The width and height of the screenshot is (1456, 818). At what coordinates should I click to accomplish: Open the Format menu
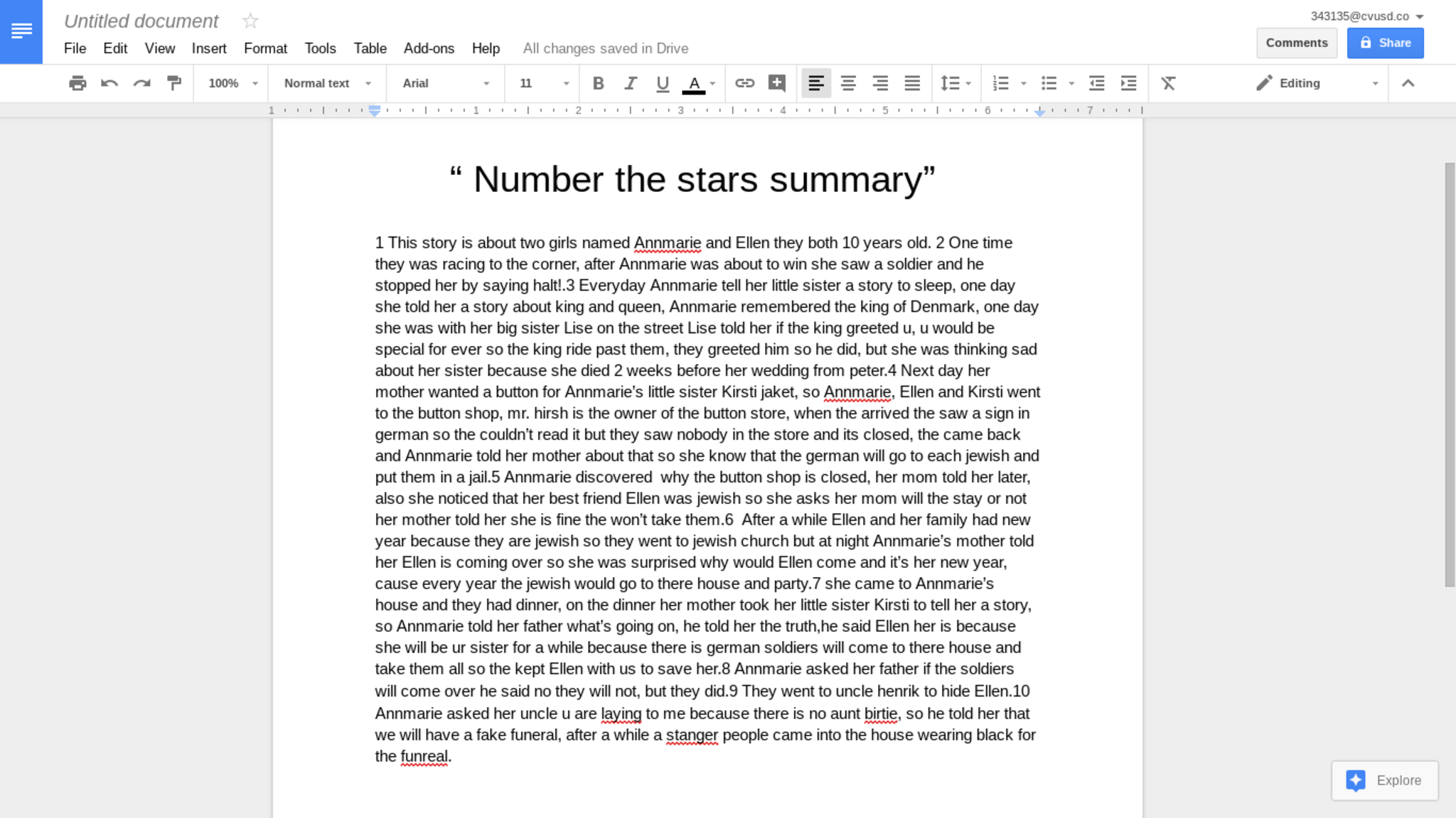[x=265, y=48]
